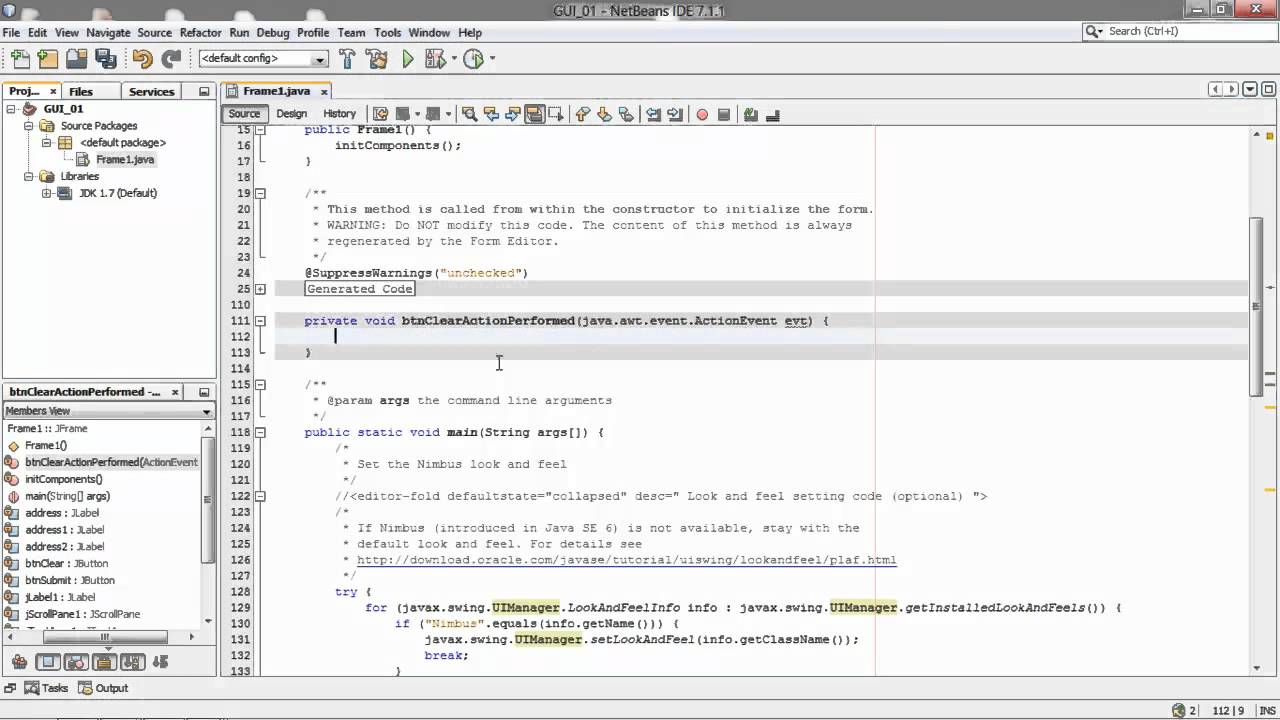
Task: Open the Profile Project dropdown arrow
Action: (491, 59)
